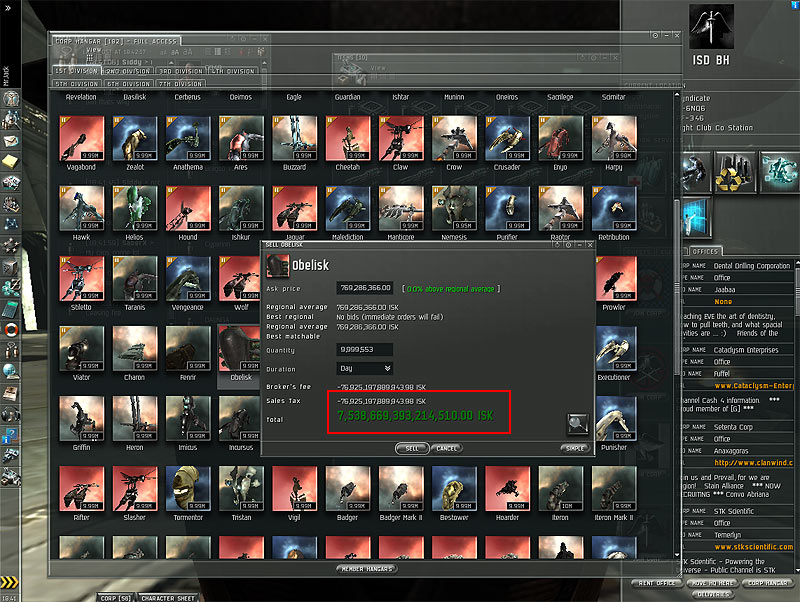Viewport: 800px width, 602px height.
Task: Switch to the 5th Division tab
Action: 77,84
